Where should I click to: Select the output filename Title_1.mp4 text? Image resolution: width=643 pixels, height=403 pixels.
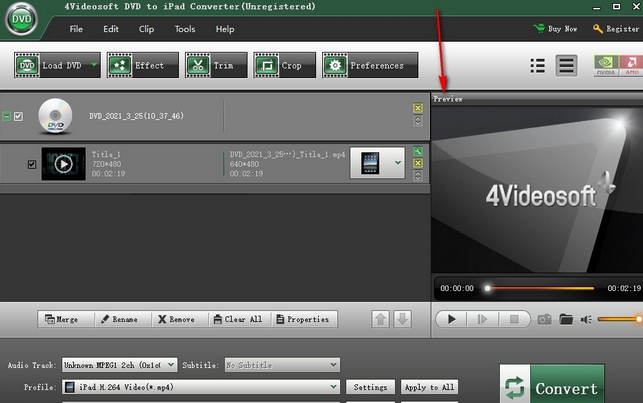(287, 154)
